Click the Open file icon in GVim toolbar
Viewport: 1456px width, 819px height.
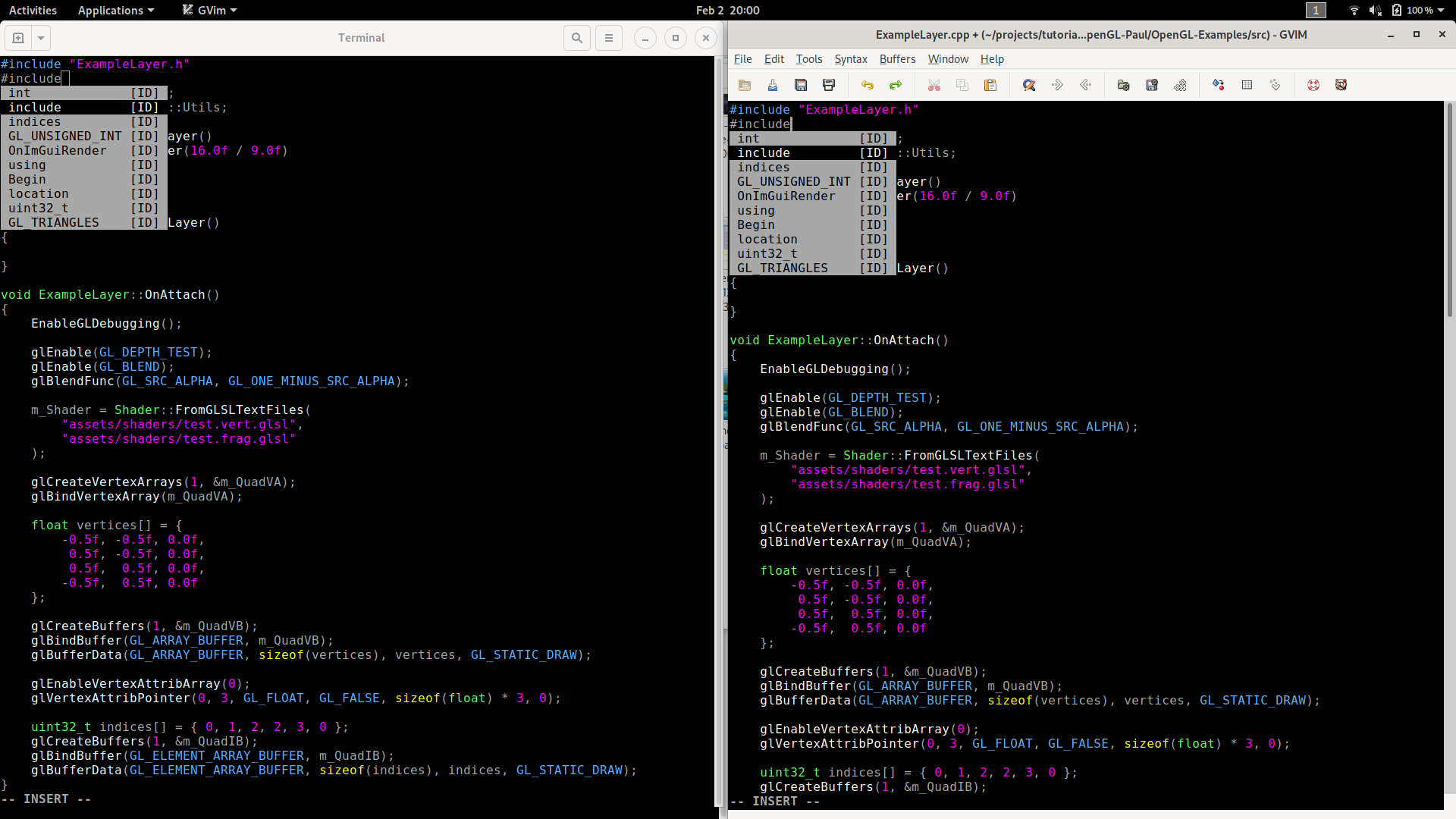click(744, 85)
